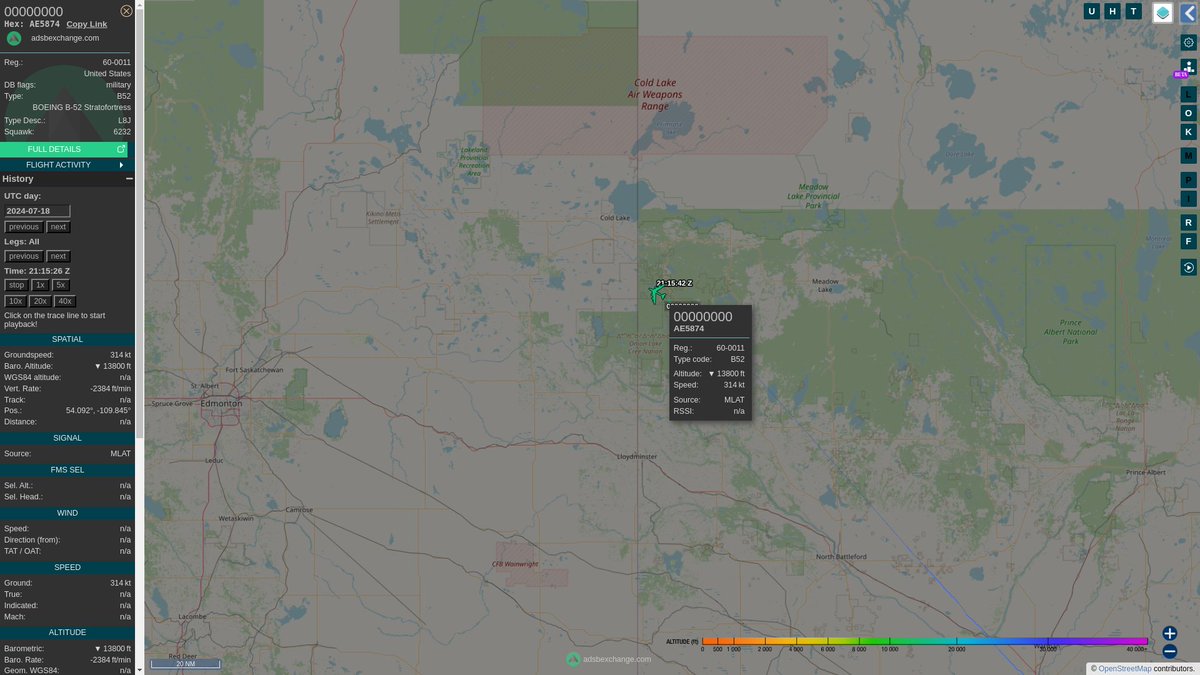
Task: Toggle the L button
Action: [x=1188, y=93]
